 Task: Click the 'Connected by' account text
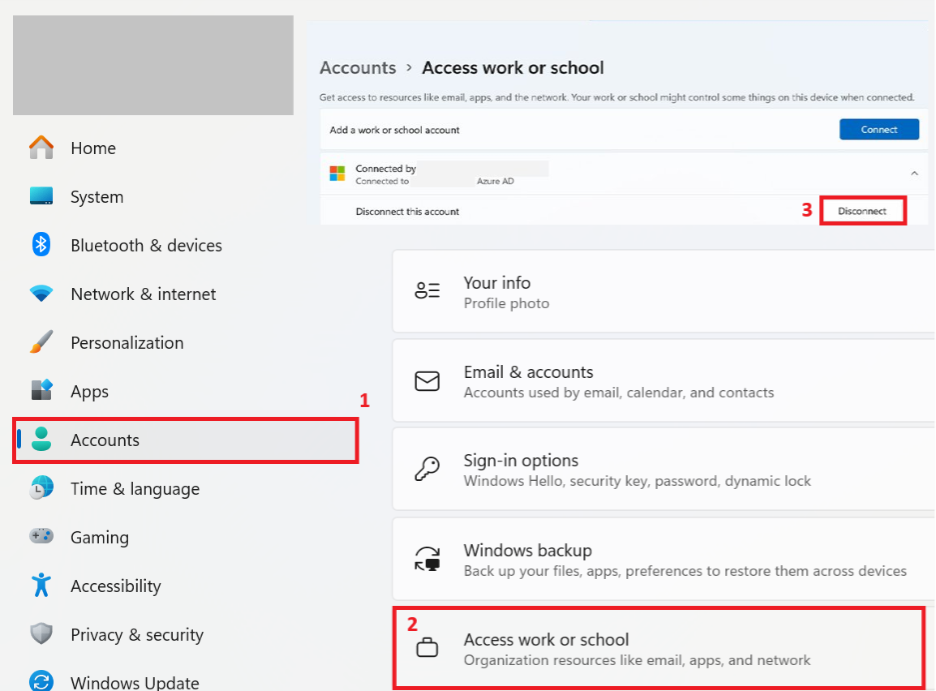pyautogui.click(x=386, y=169)
